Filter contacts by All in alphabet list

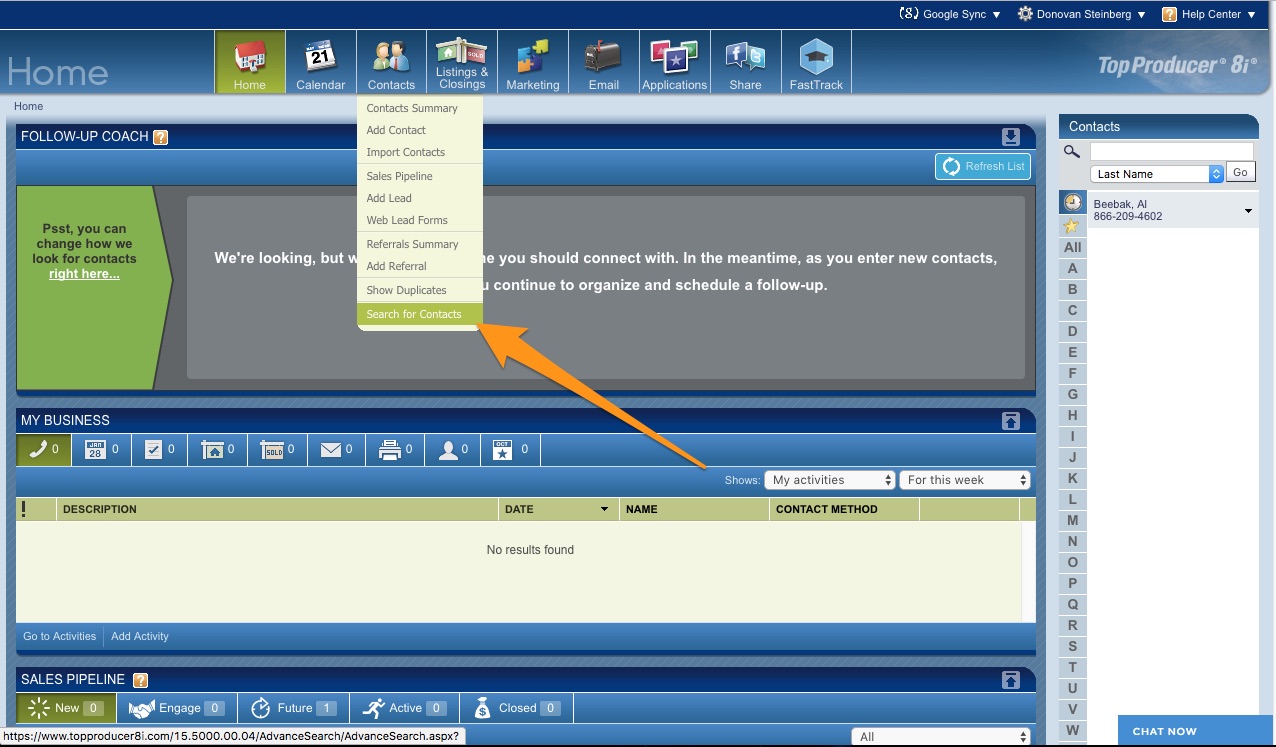(x=1073, y=247)
